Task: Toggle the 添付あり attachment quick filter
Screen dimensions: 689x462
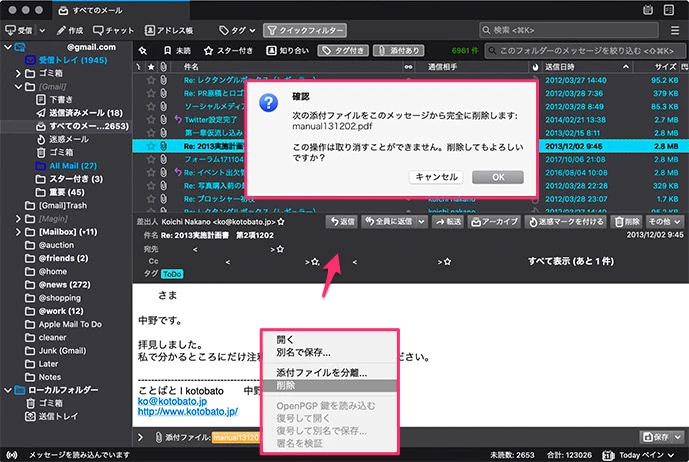Action: (x=402, y=50)
